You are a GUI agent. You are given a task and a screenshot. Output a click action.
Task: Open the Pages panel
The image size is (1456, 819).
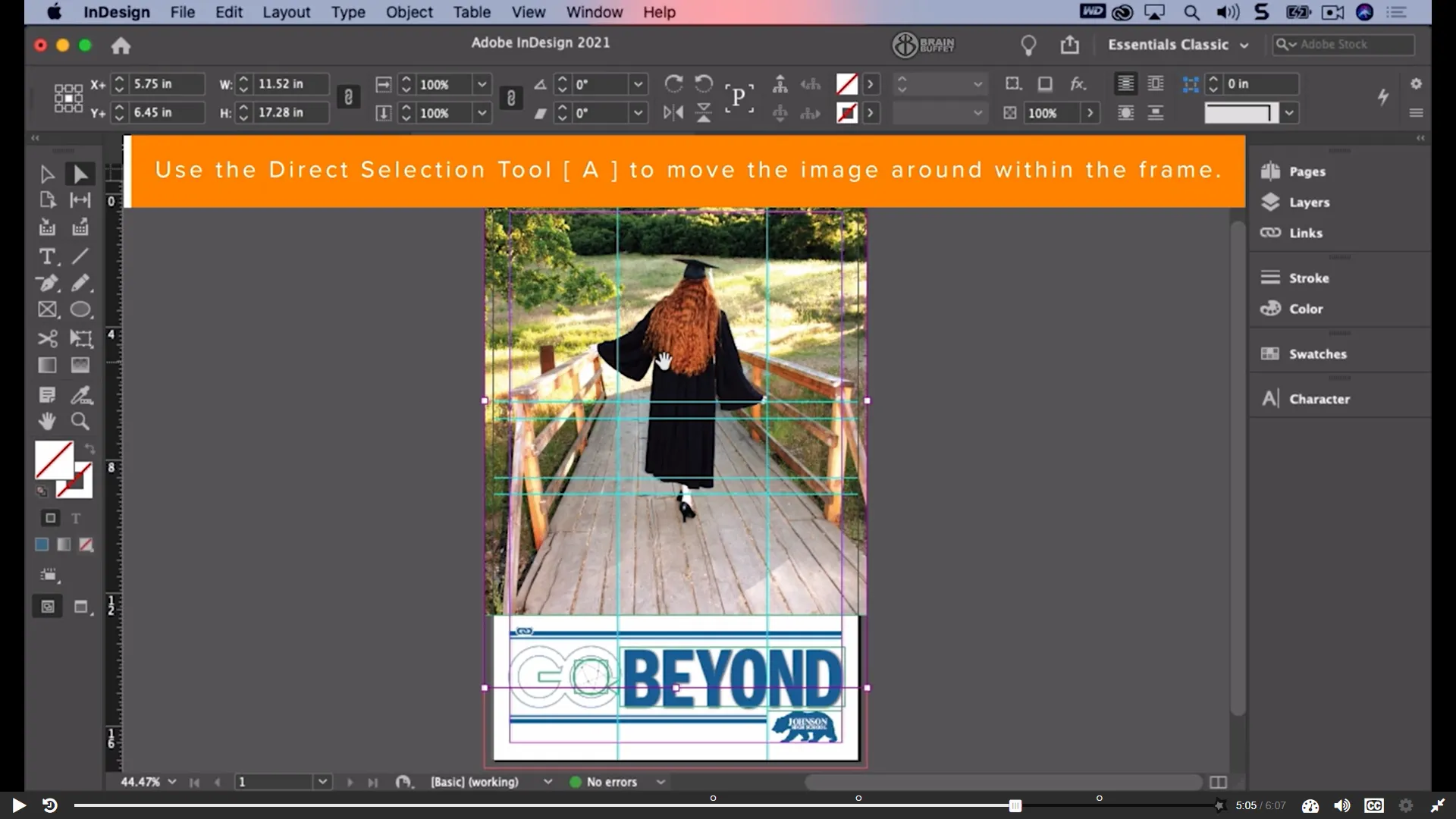(x=1306, y=171)
